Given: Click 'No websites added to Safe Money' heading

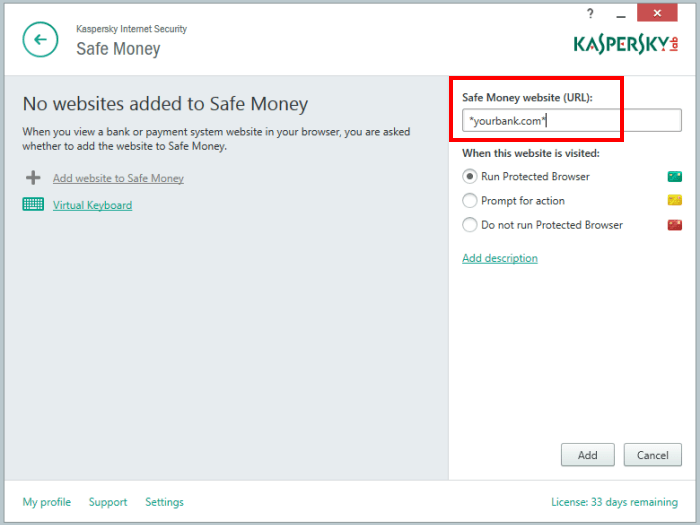Looking at the screenshot, I should tap(165, 104).
